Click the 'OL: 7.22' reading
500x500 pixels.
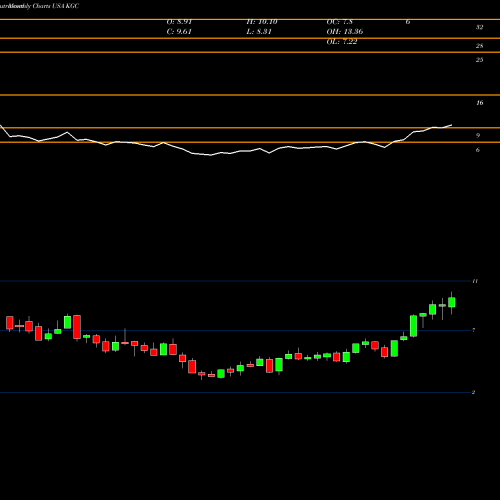pos(342,42)
